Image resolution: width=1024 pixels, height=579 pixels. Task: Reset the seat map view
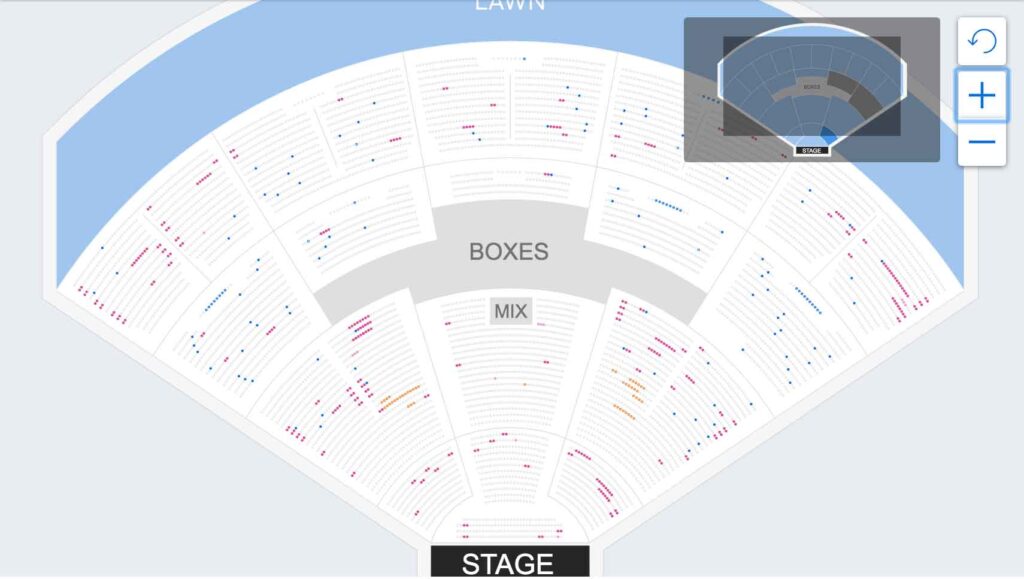coord(982,42)
